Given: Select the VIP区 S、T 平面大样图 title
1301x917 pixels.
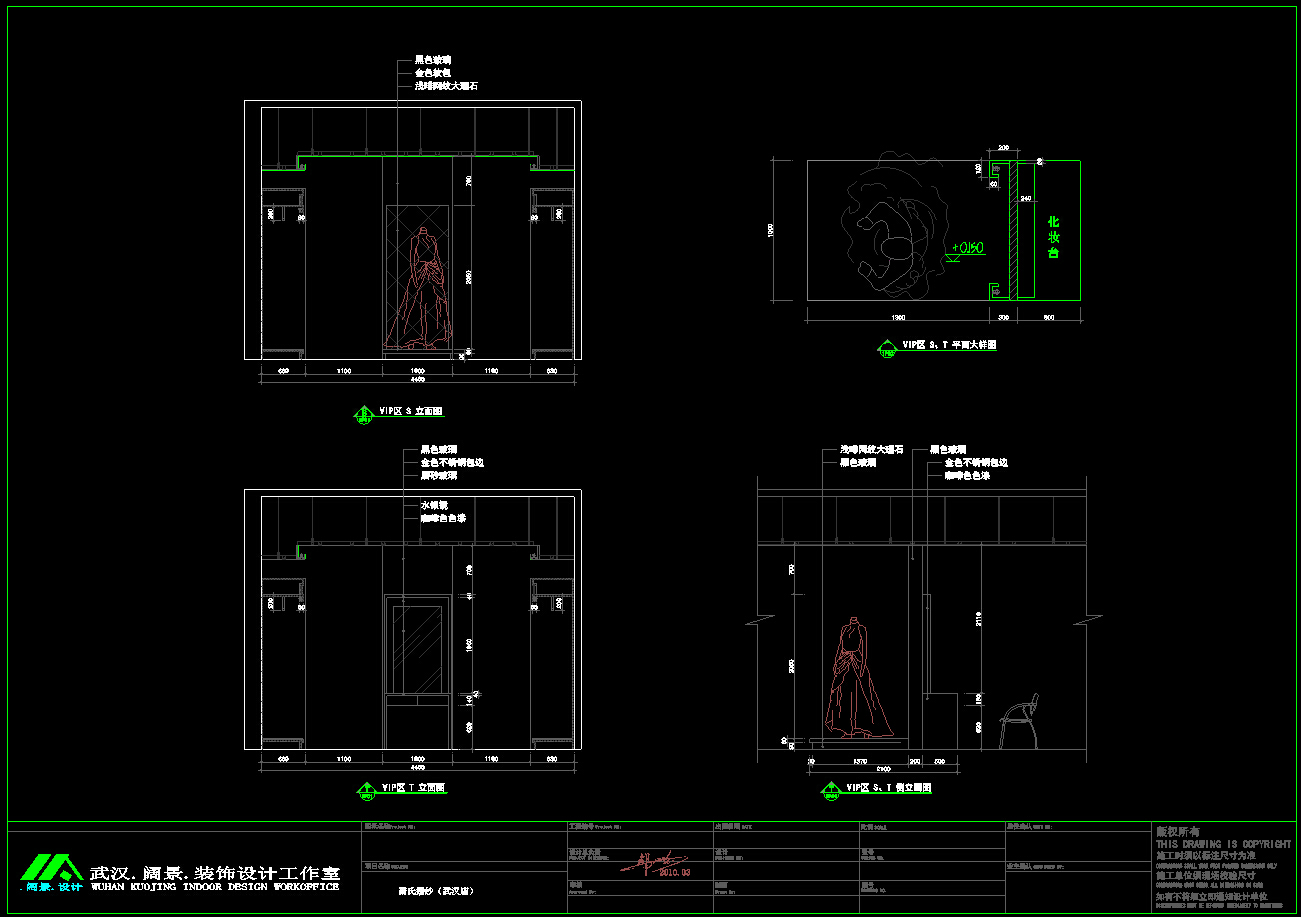Looking at the screenshot, I should coord(950,344).
